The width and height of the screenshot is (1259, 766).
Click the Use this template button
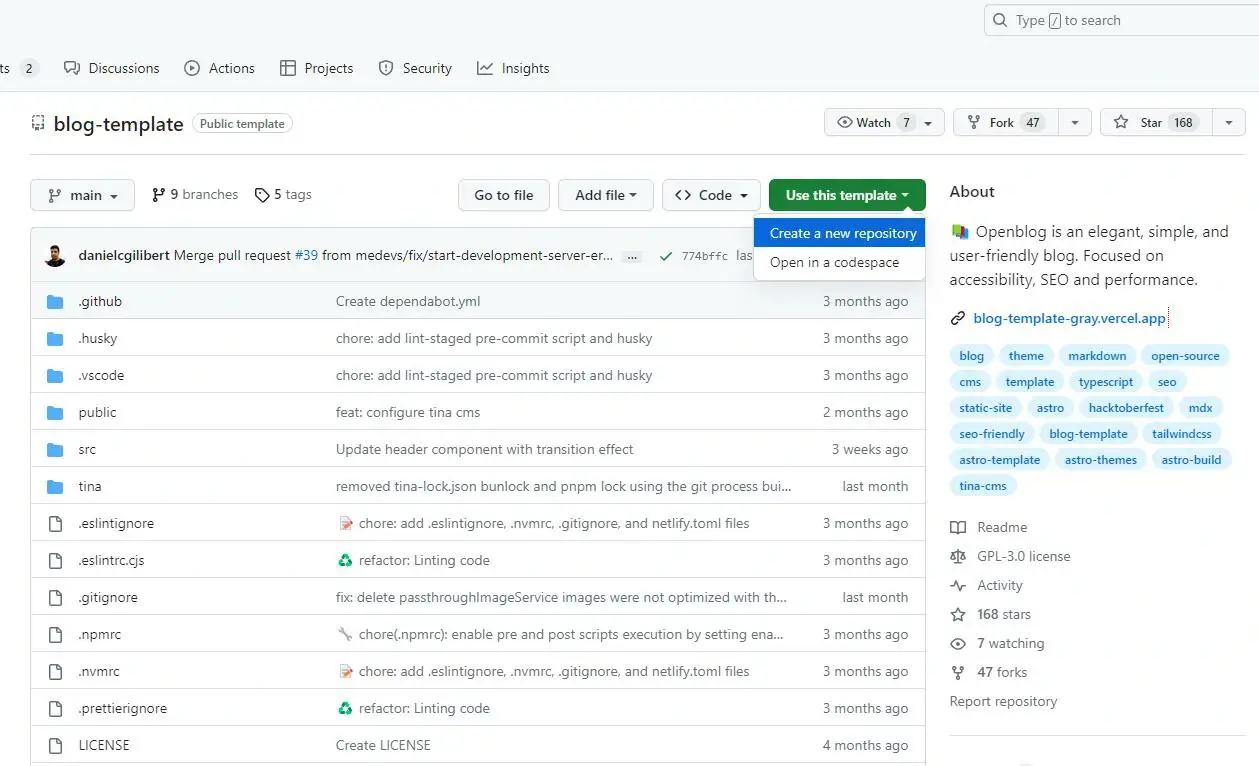[x=847, y=195]
